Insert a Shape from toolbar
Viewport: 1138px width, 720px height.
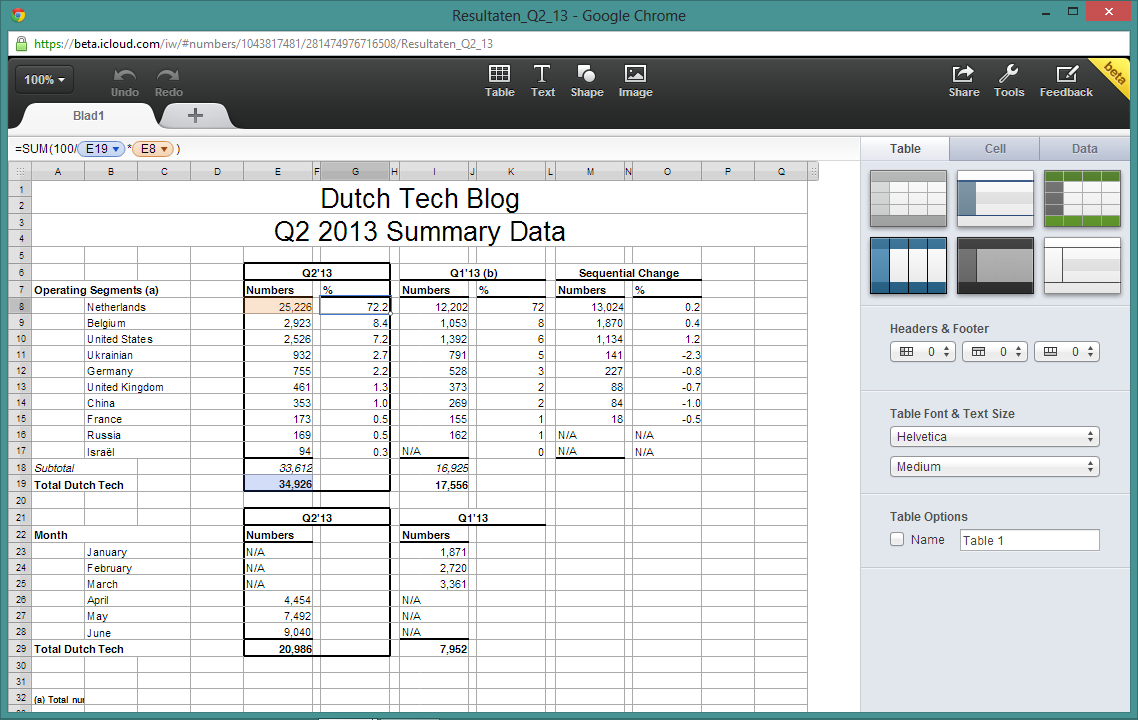tap(586, 81)
